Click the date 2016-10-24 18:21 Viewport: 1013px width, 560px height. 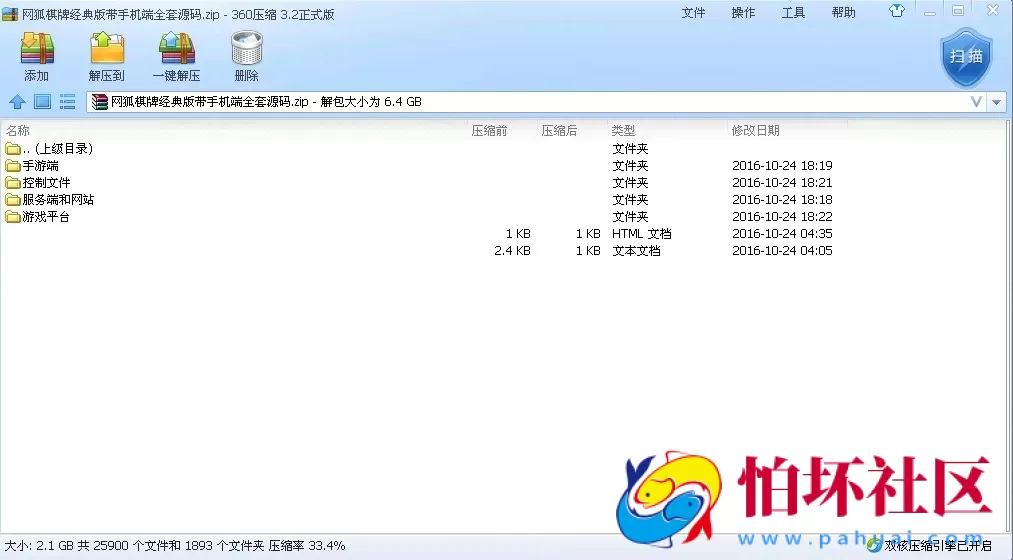782,183
